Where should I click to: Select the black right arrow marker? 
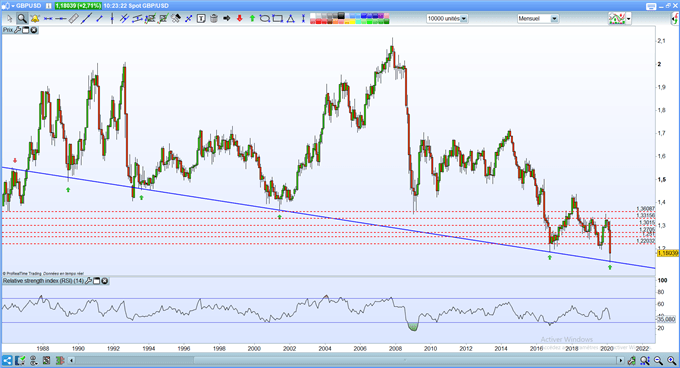[x=226, y=19]
